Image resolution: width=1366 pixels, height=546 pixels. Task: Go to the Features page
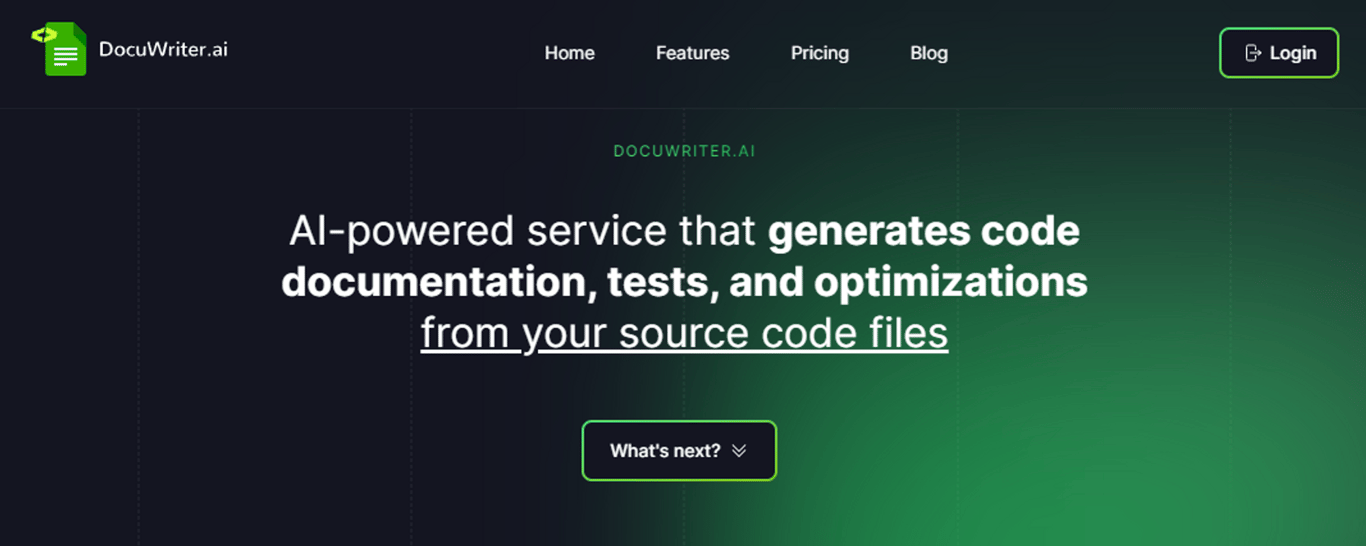click(x=693, y=53)
